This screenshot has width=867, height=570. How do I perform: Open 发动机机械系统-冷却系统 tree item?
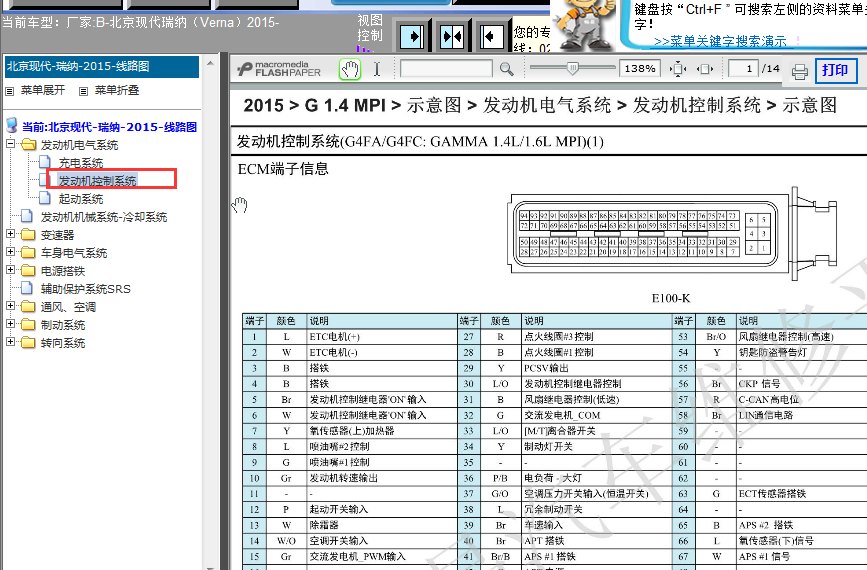click(x=104, y=217)
